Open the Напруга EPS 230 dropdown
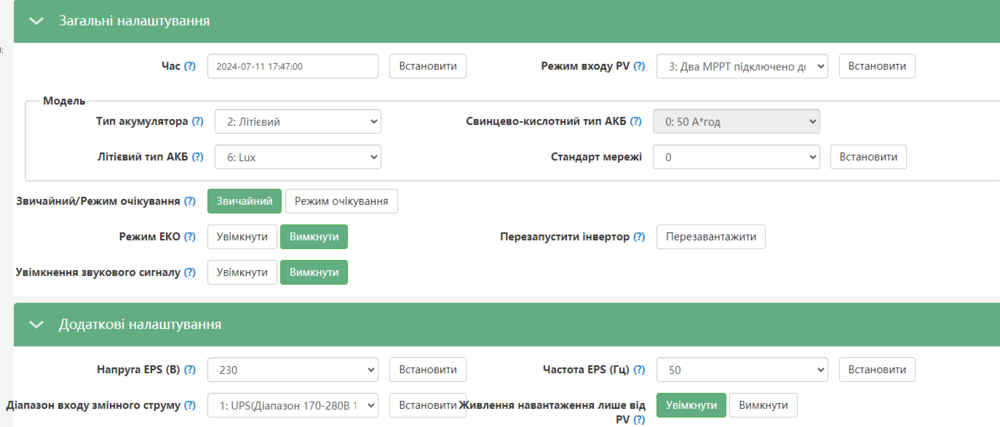The height and width of the screenshot is (427, 1000). click(293, 370)
